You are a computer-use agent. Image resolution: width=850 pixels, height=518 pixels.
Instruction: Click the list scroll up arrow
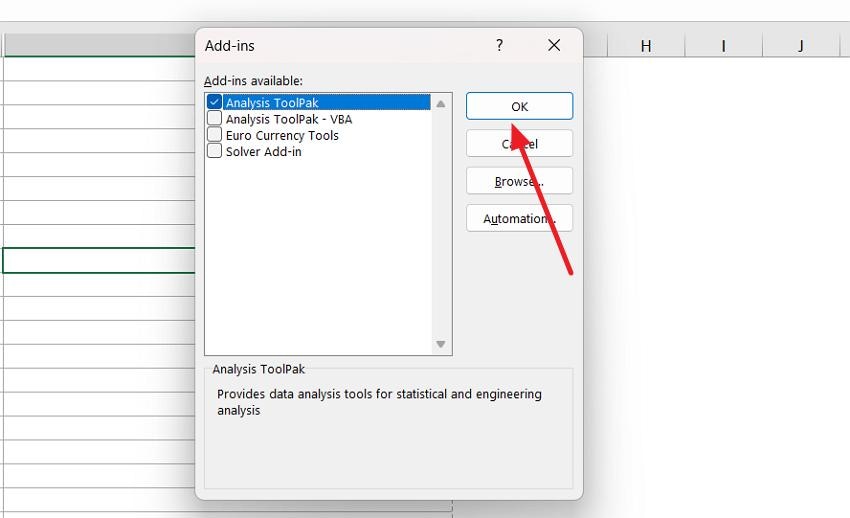[441, 103]
